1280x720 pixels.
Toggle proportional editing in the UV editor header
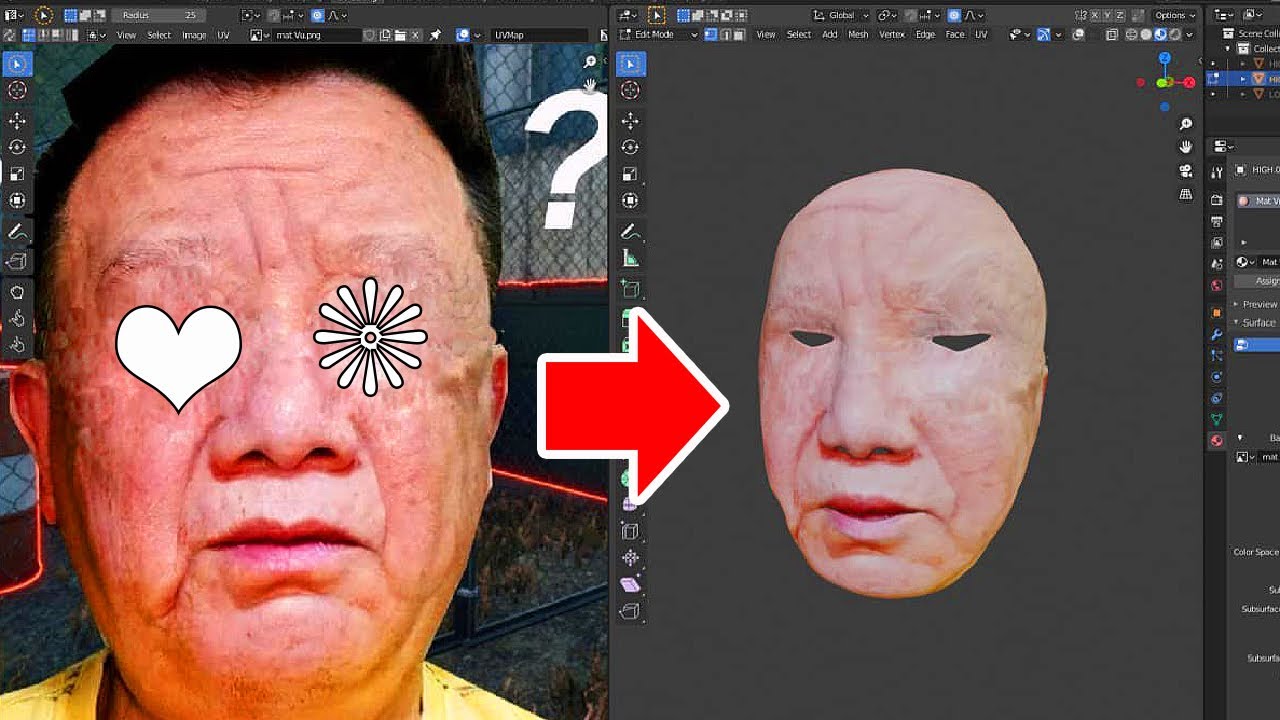click(317, 16)
